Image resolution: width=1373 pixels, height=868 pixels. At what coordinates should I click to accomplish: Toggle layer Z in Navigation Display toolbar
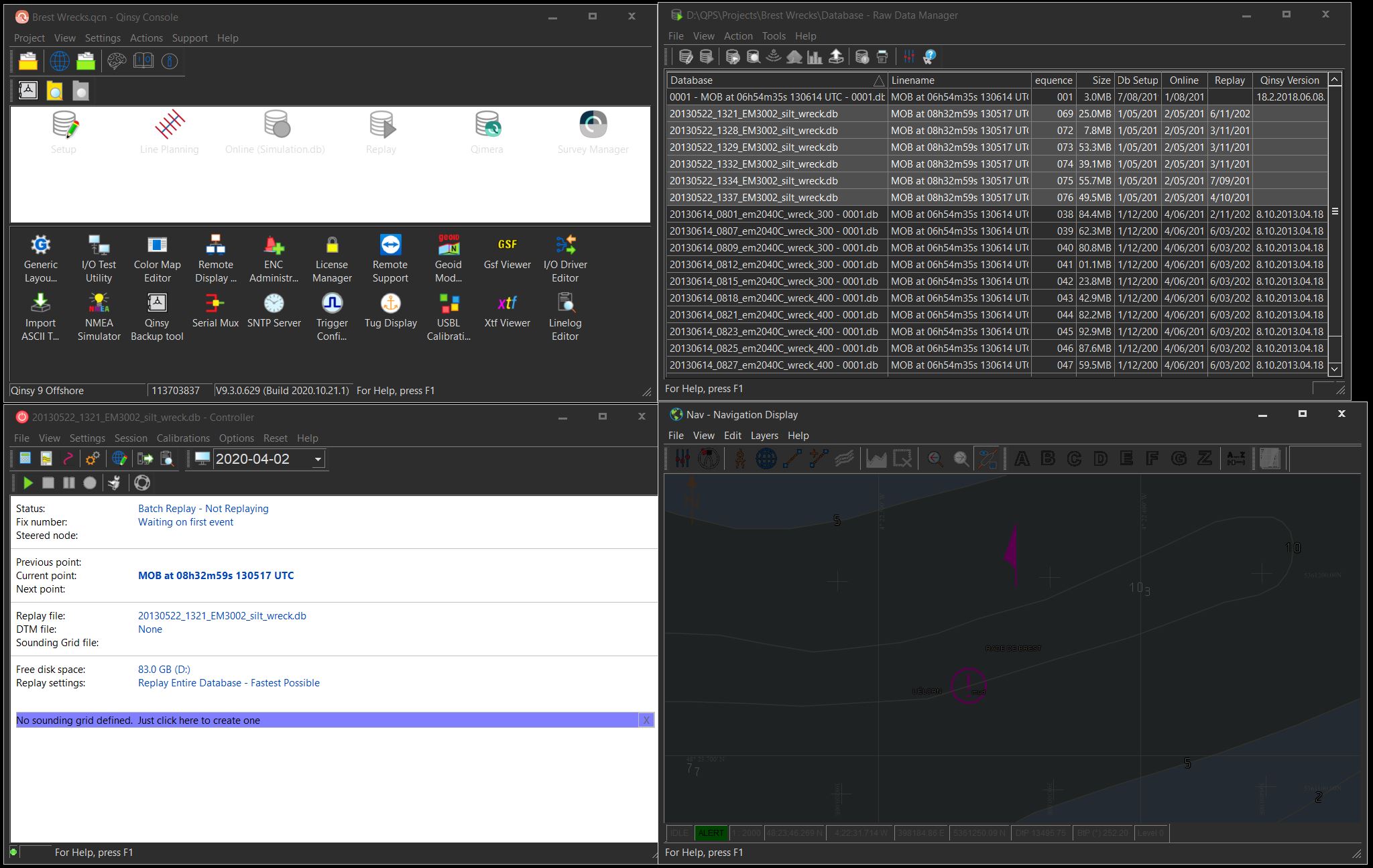point(1205,458)
